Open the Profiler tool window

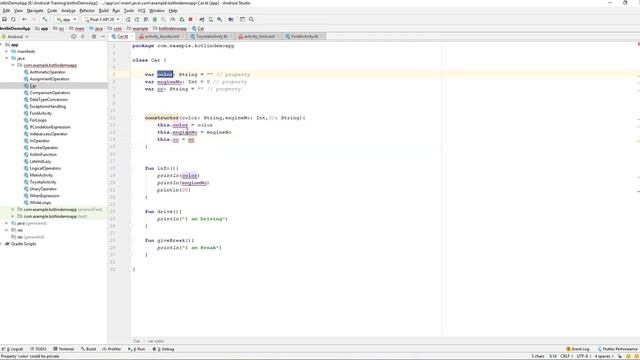pos(112,349)
